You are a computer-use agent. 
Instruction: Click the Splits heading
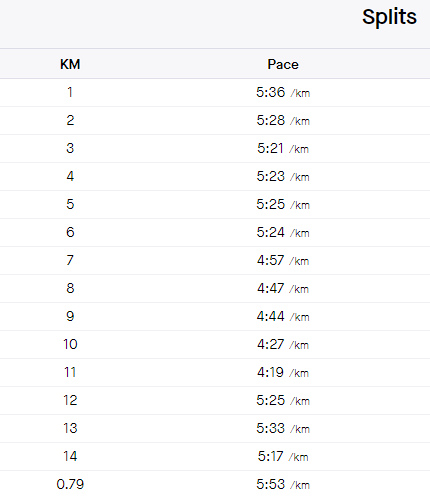(x=389, y=17)
